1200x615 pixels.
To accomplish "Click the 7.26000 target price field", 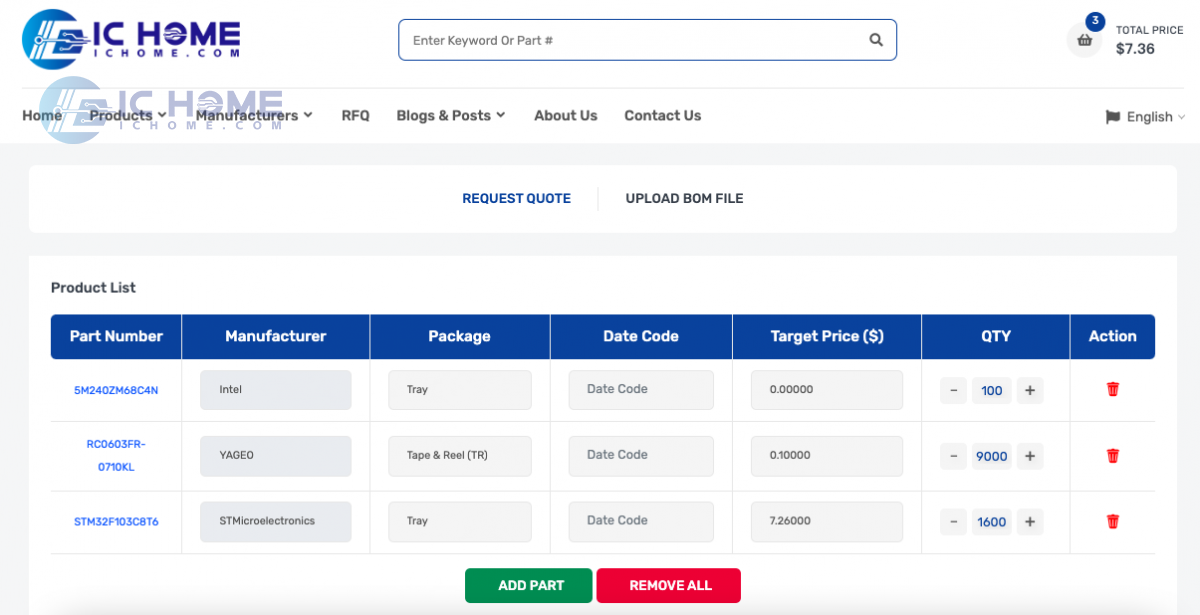I will (x=827, y=521).
